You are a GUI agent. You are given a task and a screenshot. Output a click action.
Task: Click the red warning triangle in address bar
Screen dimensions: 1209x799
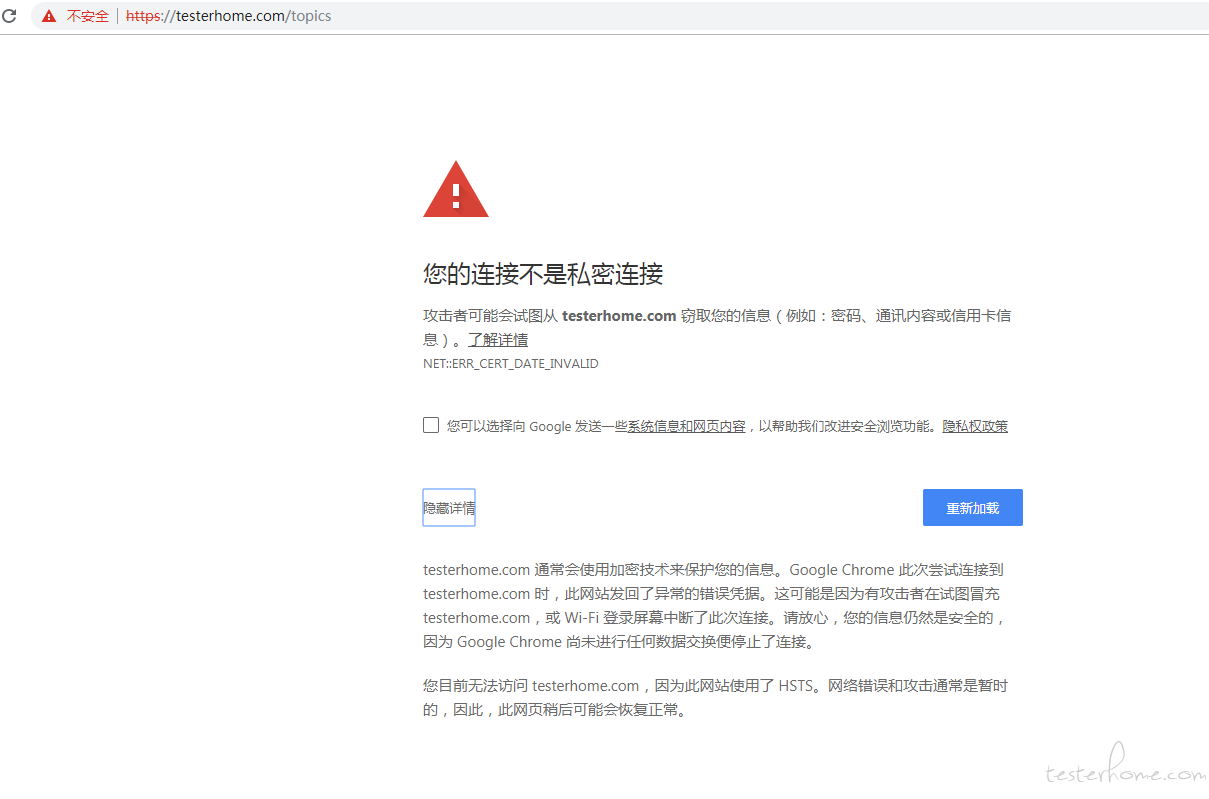tap(49, 16)
